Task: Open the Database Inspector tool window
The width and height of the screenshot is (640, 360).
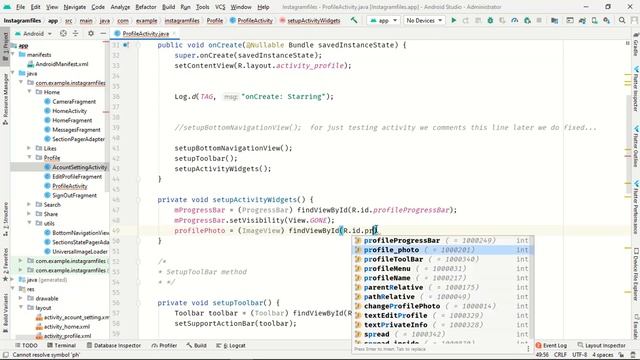Action: click(x=114, y=345)
